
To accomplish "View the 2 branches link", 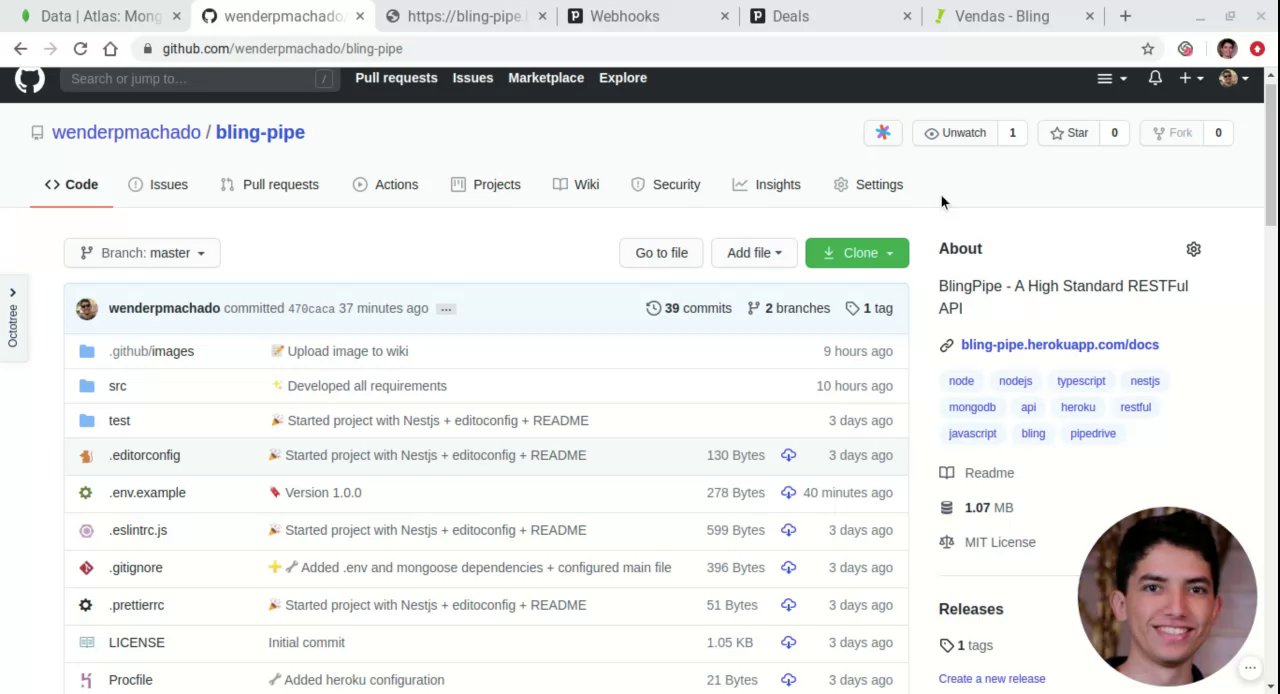I will coord(788,308).
